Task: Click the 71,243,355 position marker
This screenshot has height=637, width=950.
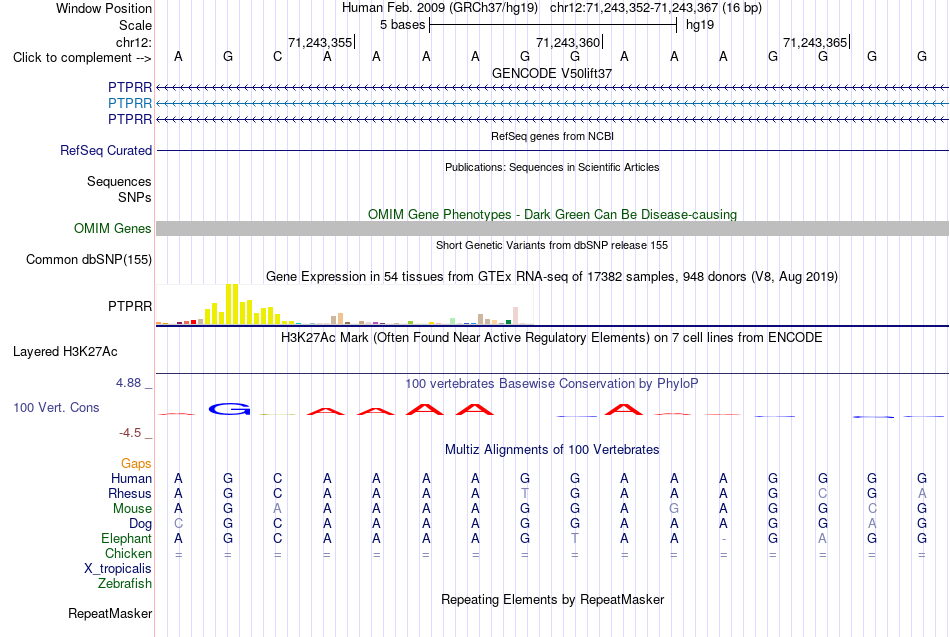Action: click(321, 42)
